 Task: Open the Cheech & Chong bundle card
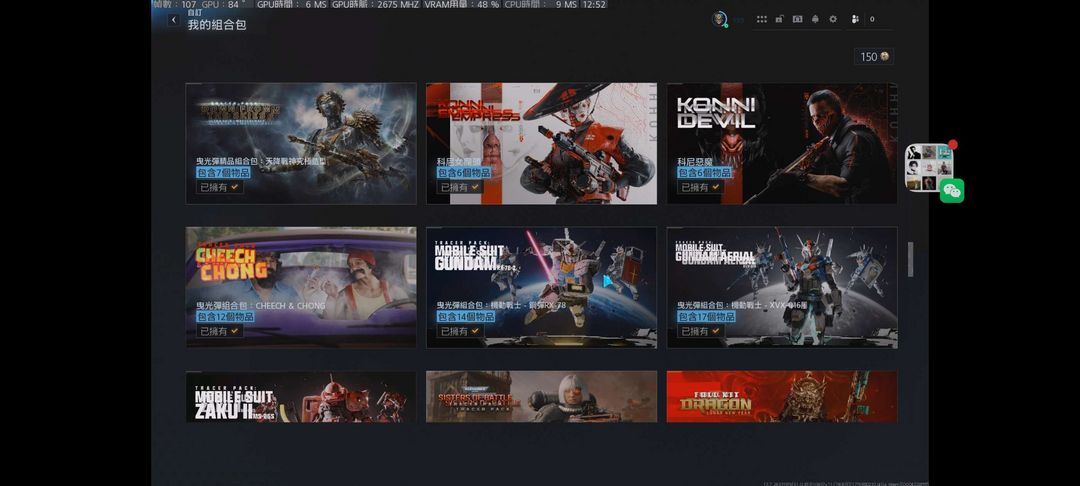coord(301,287)
